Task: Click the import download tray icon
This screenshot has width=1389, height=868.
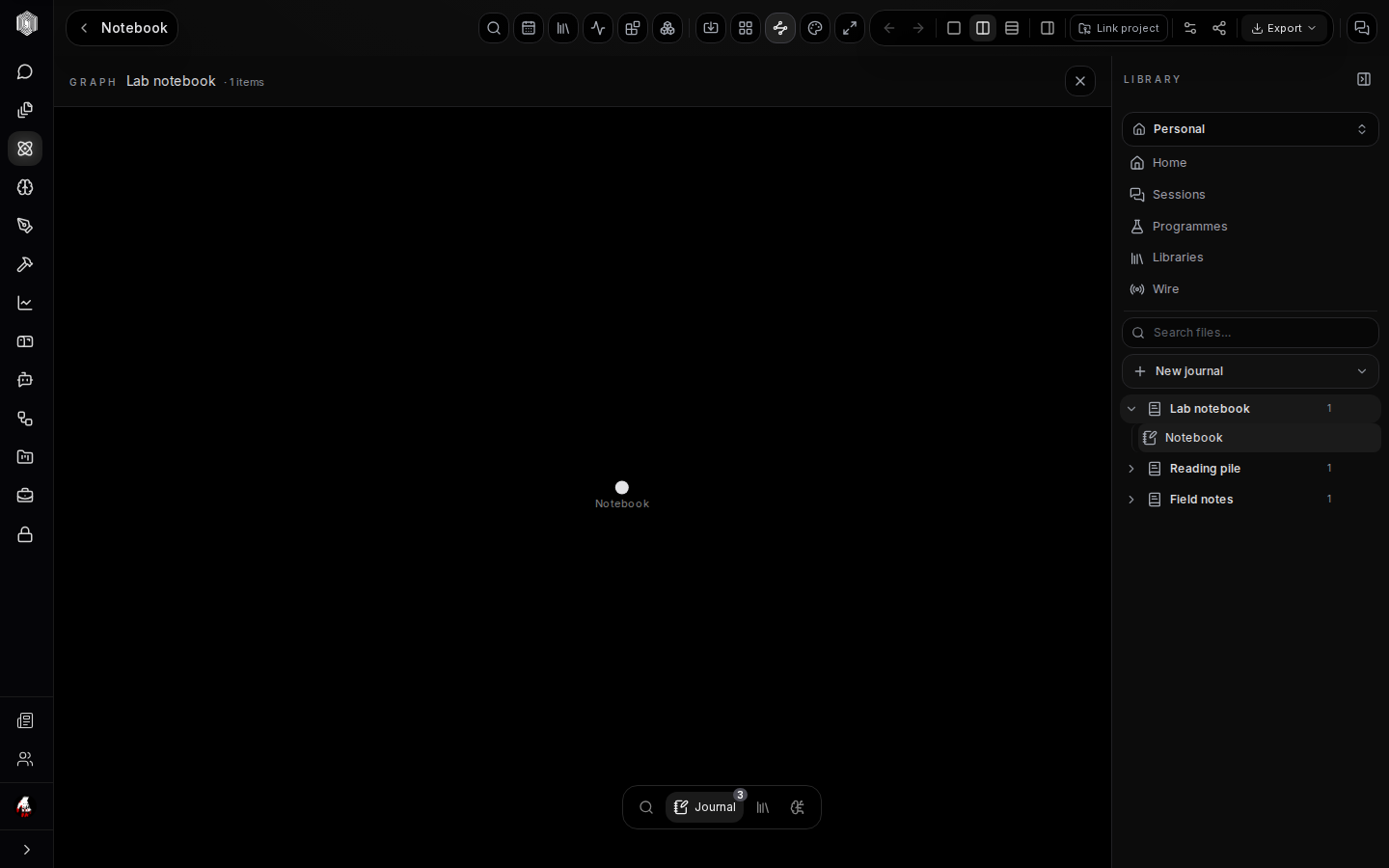Action: 711,28
